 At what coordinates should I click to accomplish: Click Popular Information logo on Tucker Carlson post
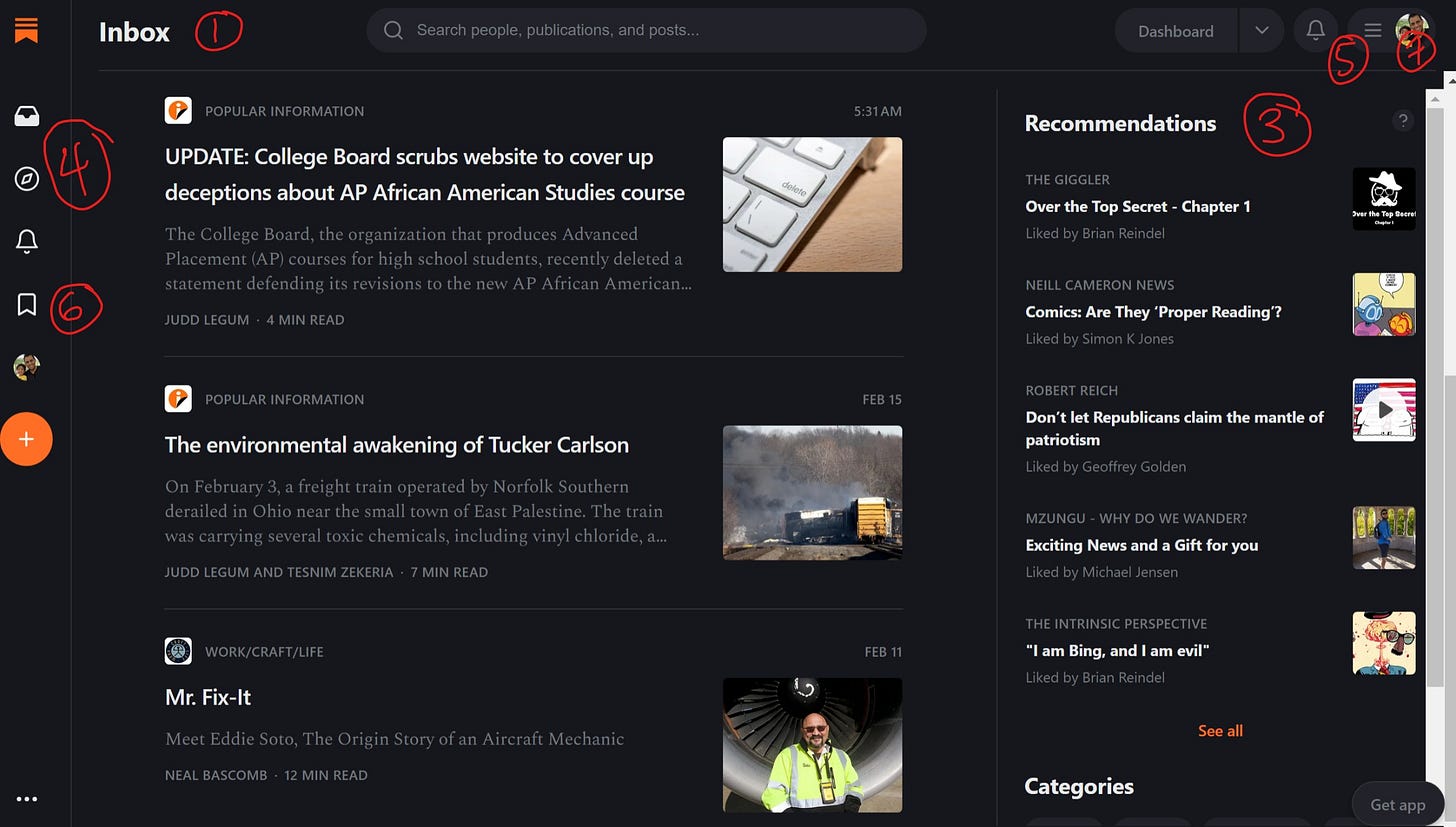(x=178, y=398)
